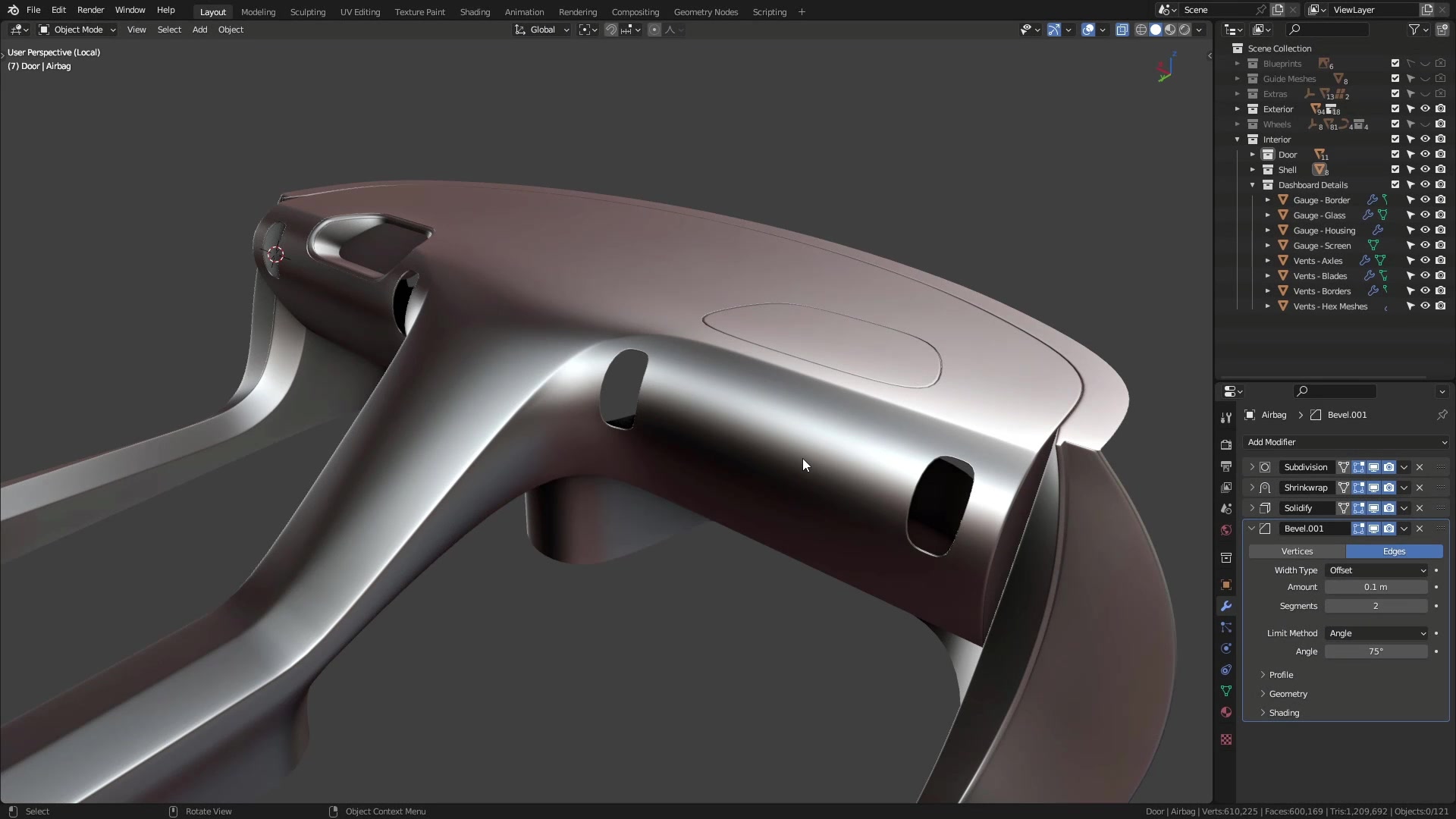The width and height of the screenshot is (1456, 819).
Task: Open the Render menu
Action: coord(90,10)
